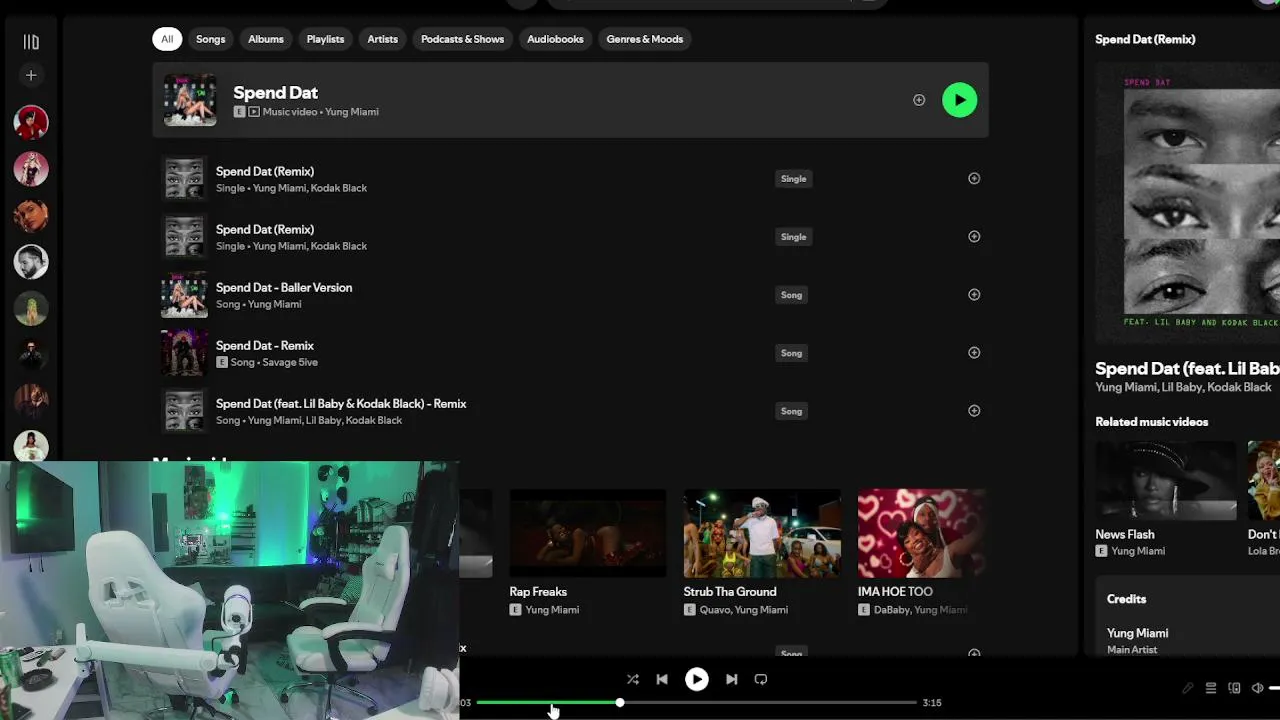Open the sidebar avatar with the pink background
Image resolution: width=1280 pixels, height=720 pixels.
click(31, 169)
